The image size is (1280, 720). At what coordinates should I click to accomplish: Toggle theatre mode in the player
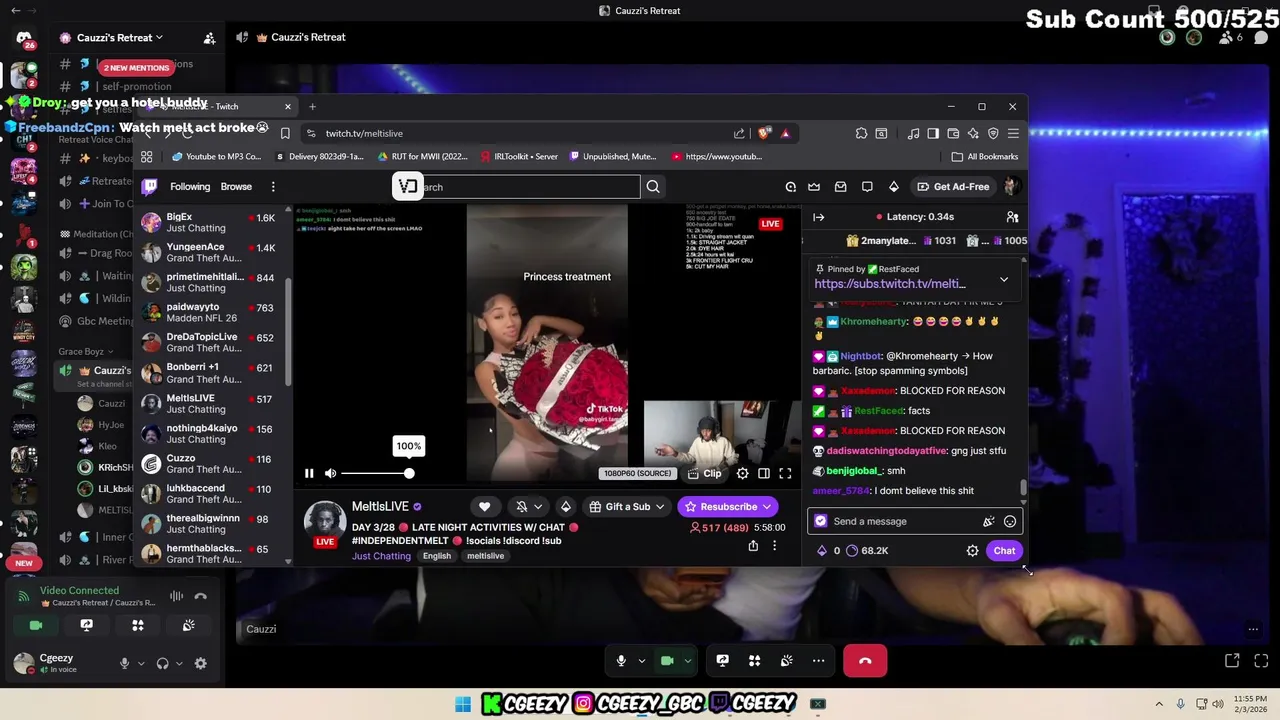click(x=764, y=474)
